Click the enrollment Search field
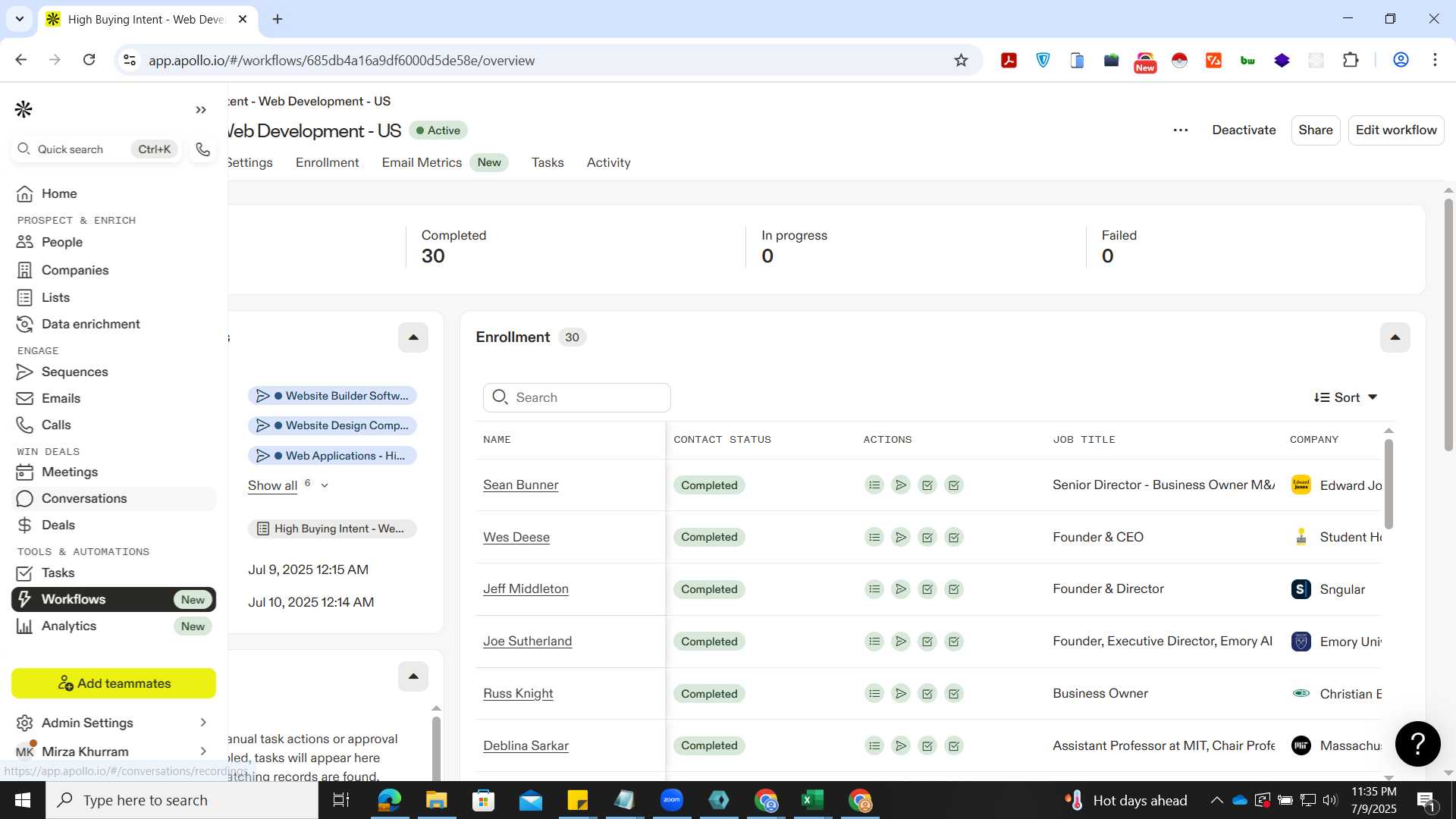 click(577, 397)
